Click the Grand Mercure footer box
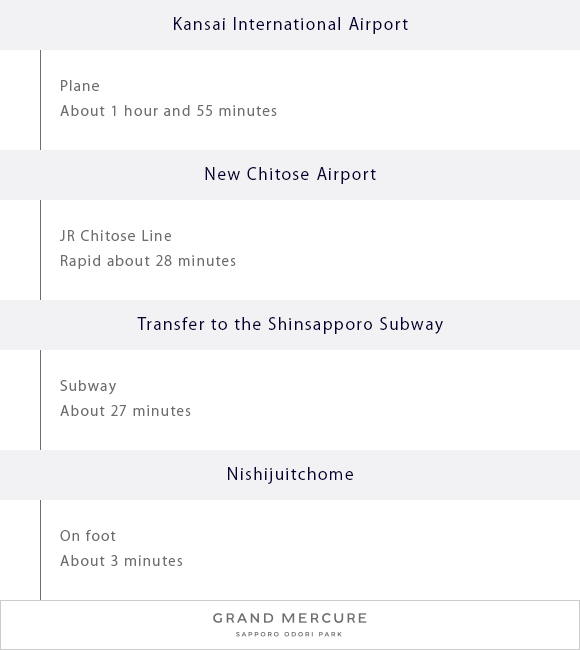Image resolution: width=580 pixels, height=650 pixels. coord(290,625)
